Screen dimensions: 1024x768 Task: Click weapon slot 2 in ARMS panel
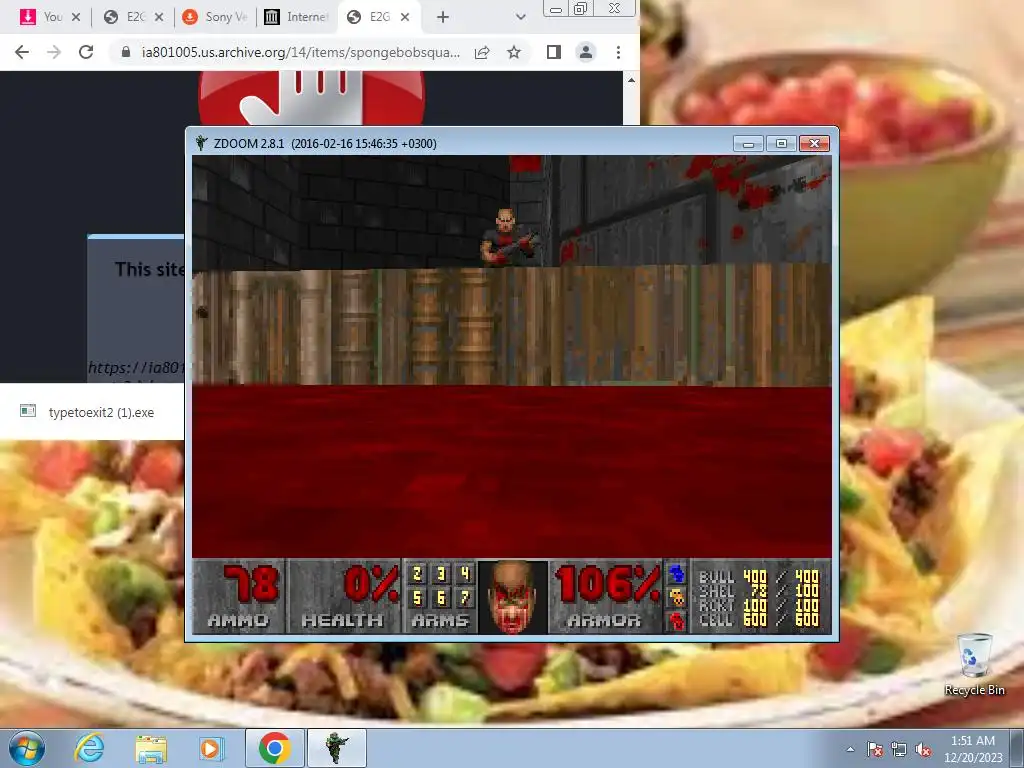(417, 575)
